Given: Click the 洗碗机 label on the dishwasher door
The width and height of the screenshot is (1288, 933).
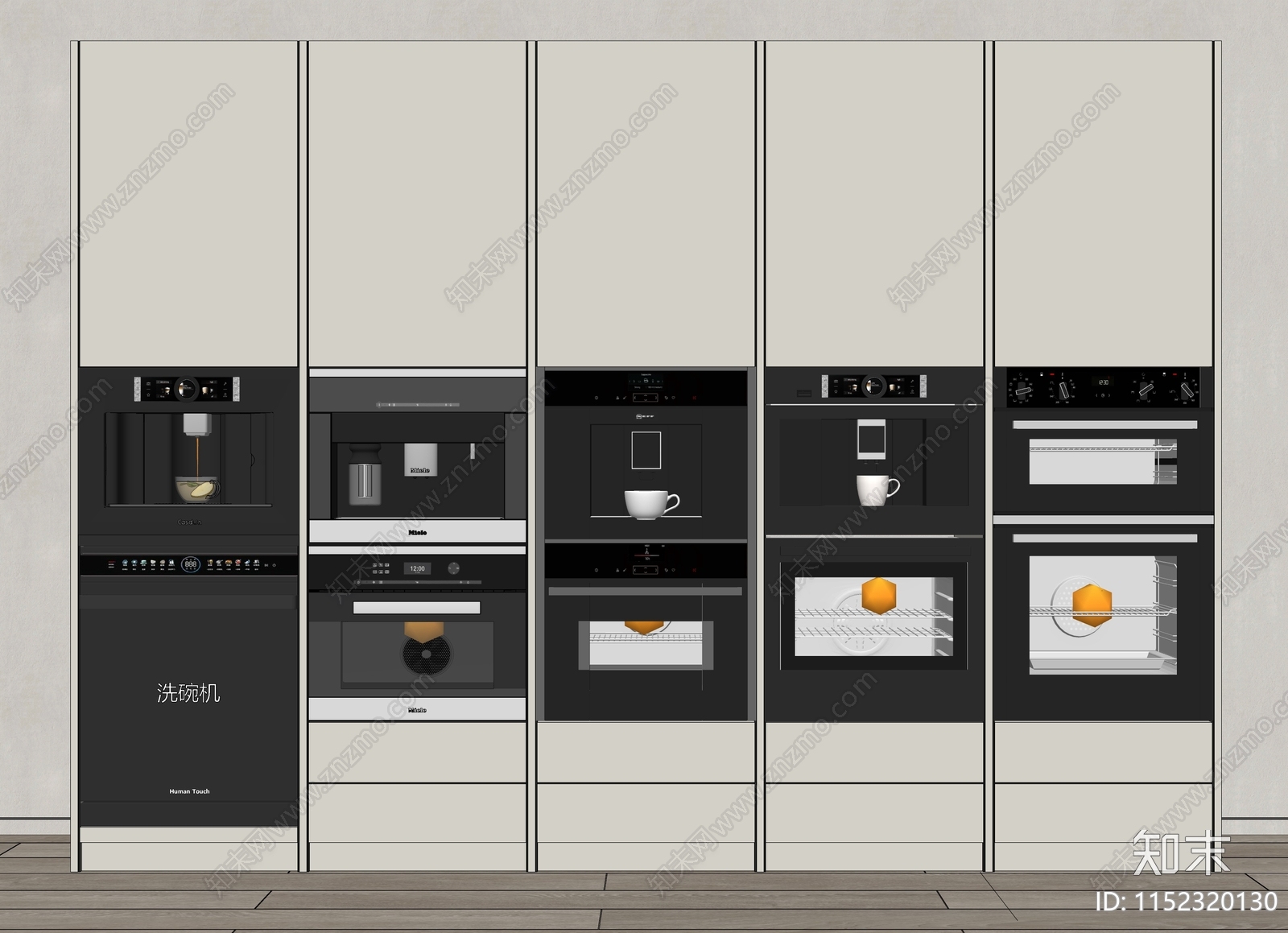Looking at the screenshot, I should coord(188,693).
